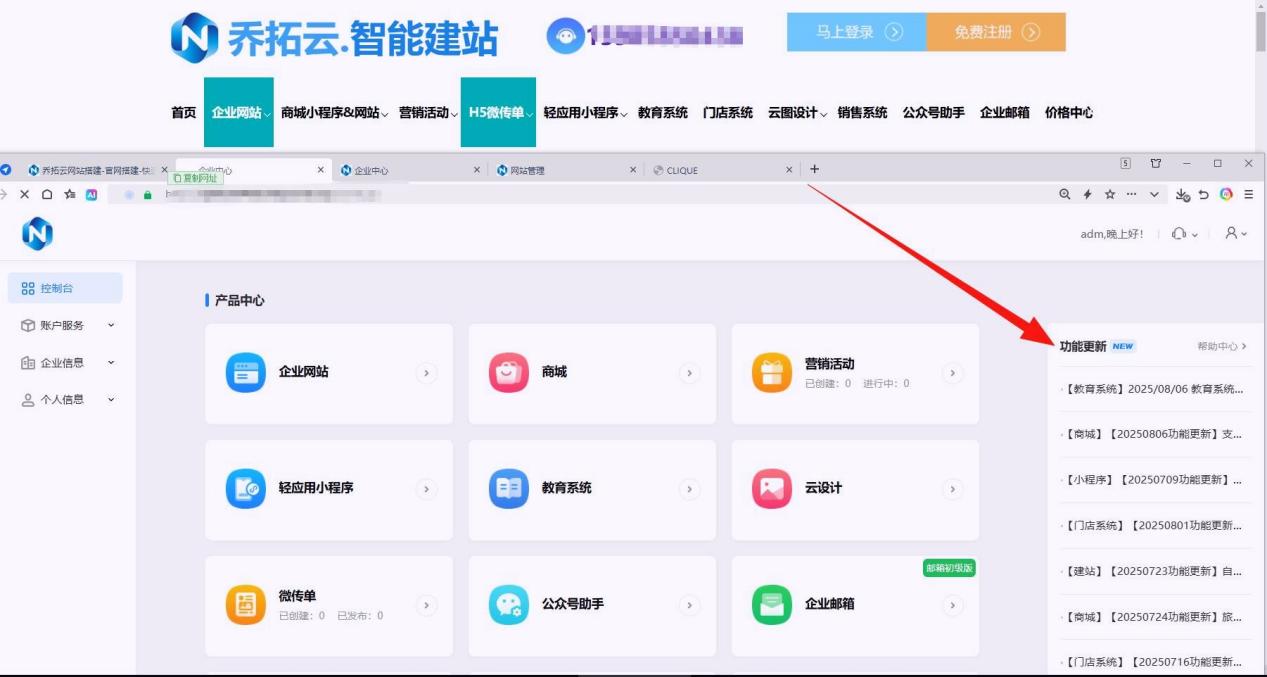Click the 马上登录 button

(x=857, y=32)
